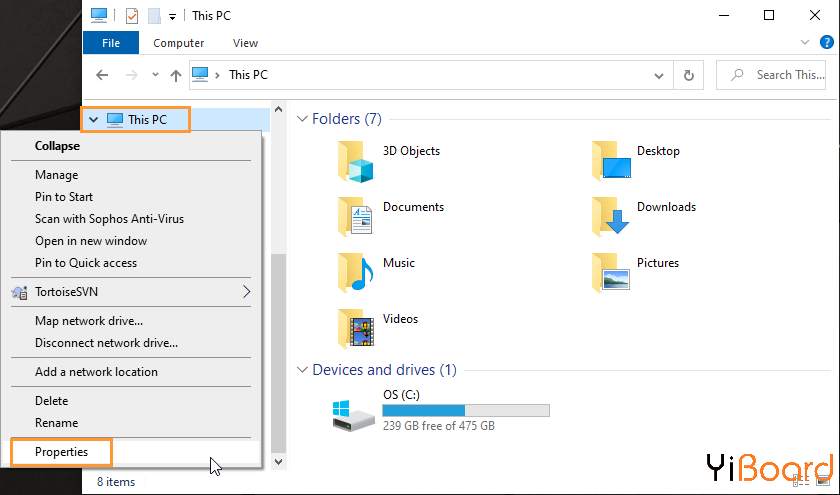Image resolution: width=840 pixels, height=495 pixels.
Task: Select the Documents folder icon
Action: pyautogui.click(x=355, y=217)
